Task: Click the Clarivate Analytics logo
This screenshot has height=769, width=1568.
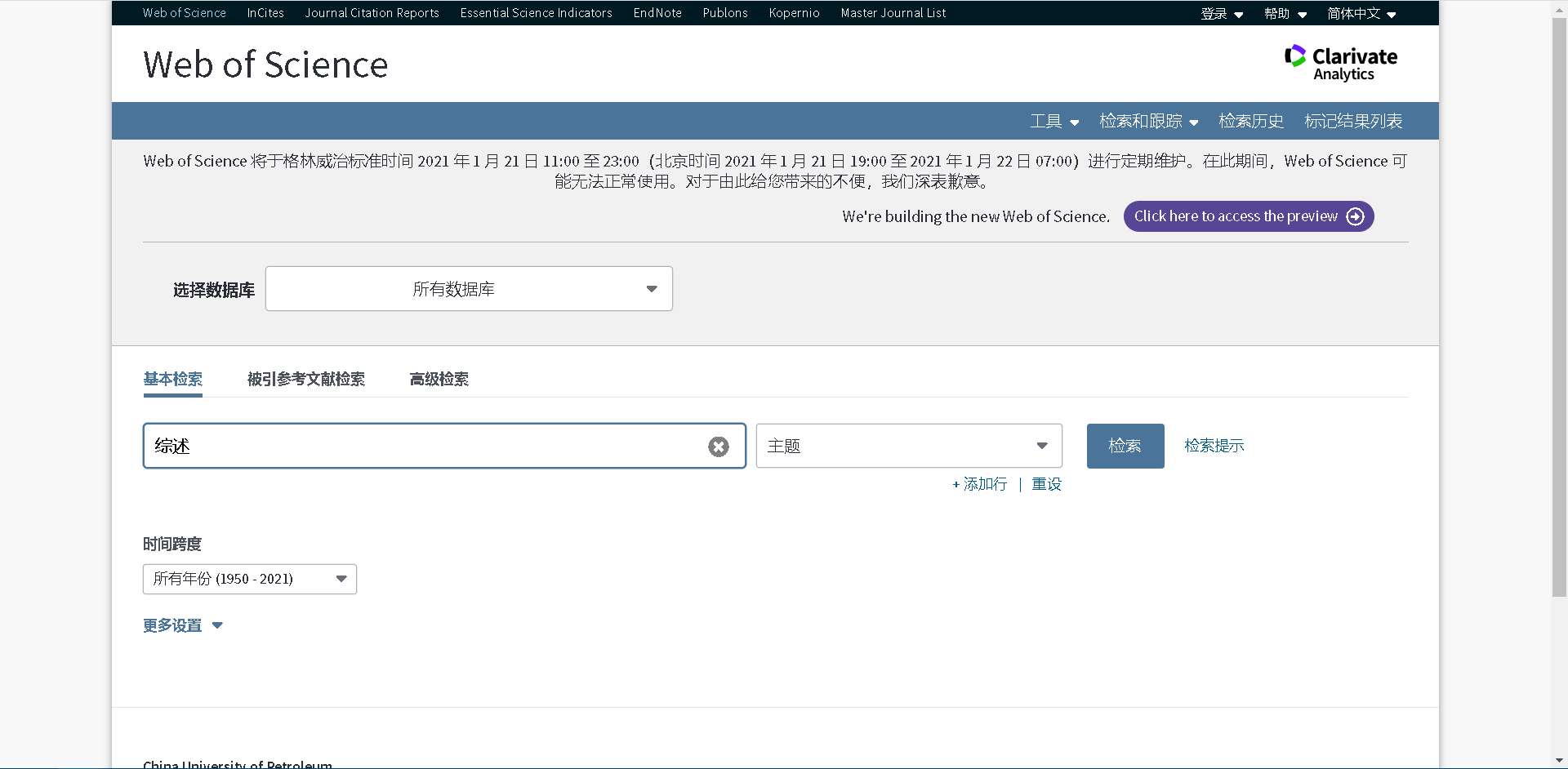Action: tap(1341, 63)
